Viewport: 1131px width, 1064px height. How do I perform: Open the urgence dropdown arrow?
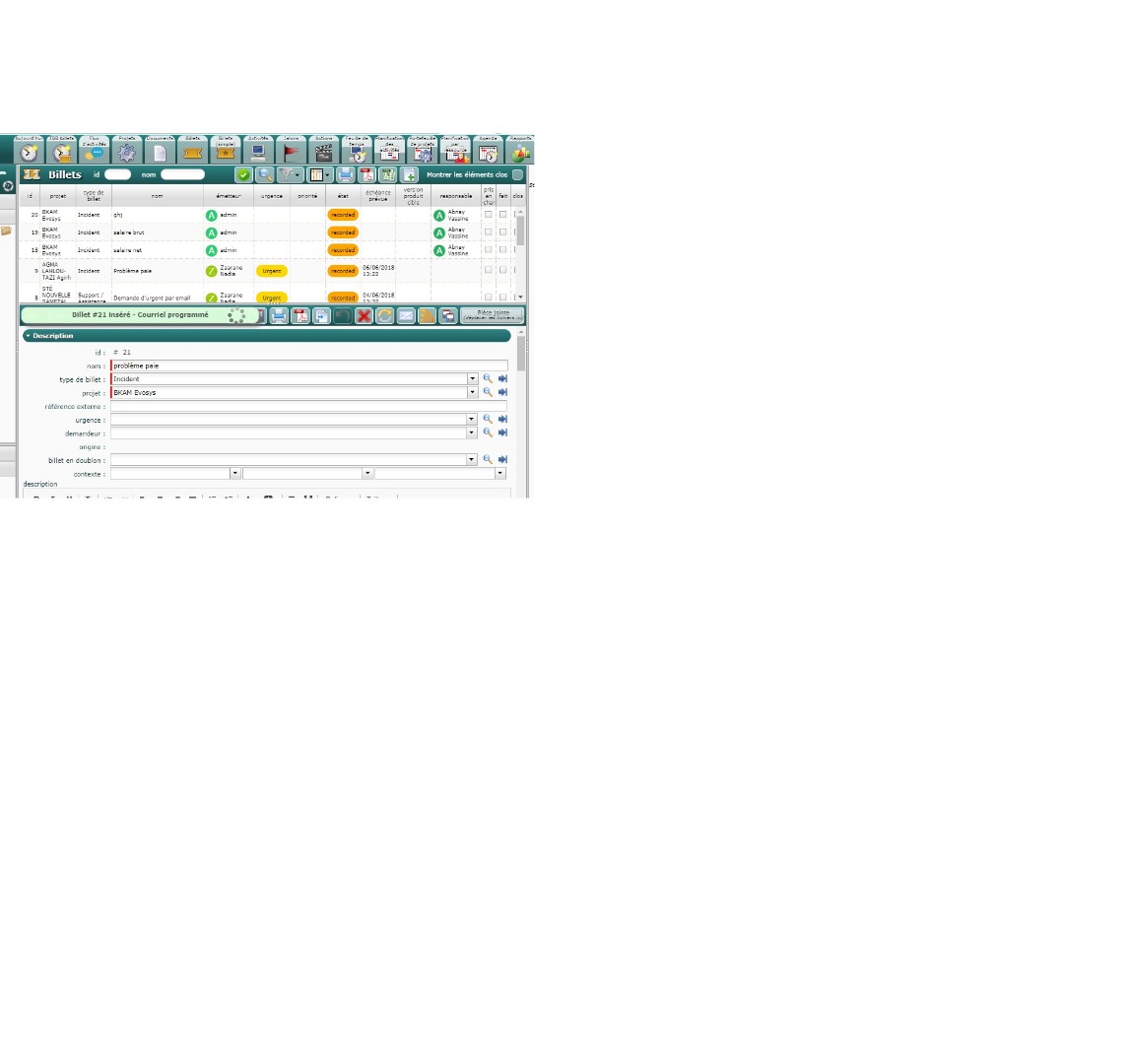tap(472, 419)
